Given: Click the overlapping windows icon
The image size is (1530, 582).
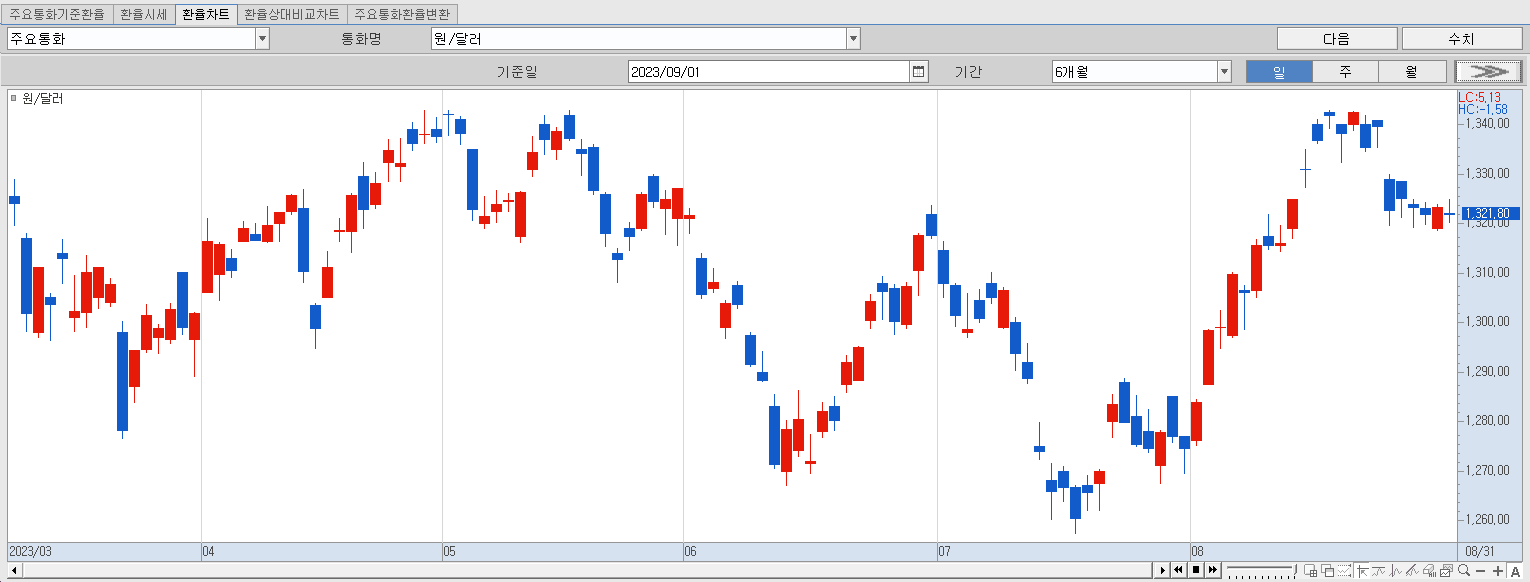Looking at the screenshot, I should (1327, 571).
